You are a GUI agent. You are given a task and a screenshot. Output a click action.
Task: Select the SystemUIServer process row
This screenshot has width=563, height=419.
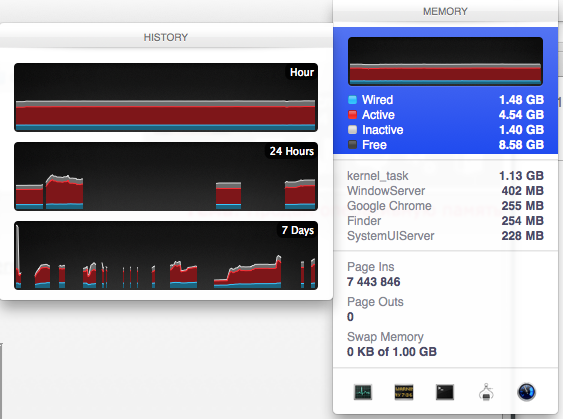(x=445, y=236)
